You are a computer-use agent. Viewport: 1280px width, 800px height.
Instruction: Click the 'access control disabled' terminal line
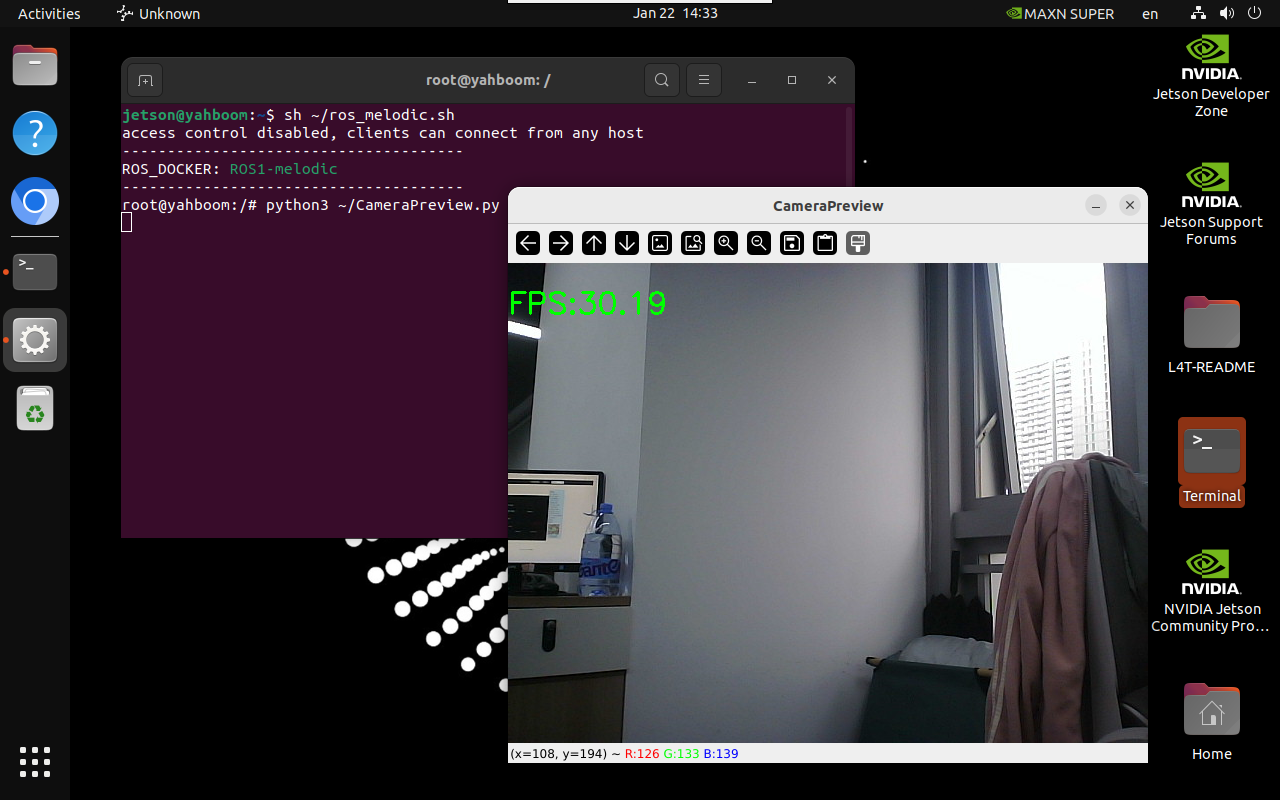[383, 133]
